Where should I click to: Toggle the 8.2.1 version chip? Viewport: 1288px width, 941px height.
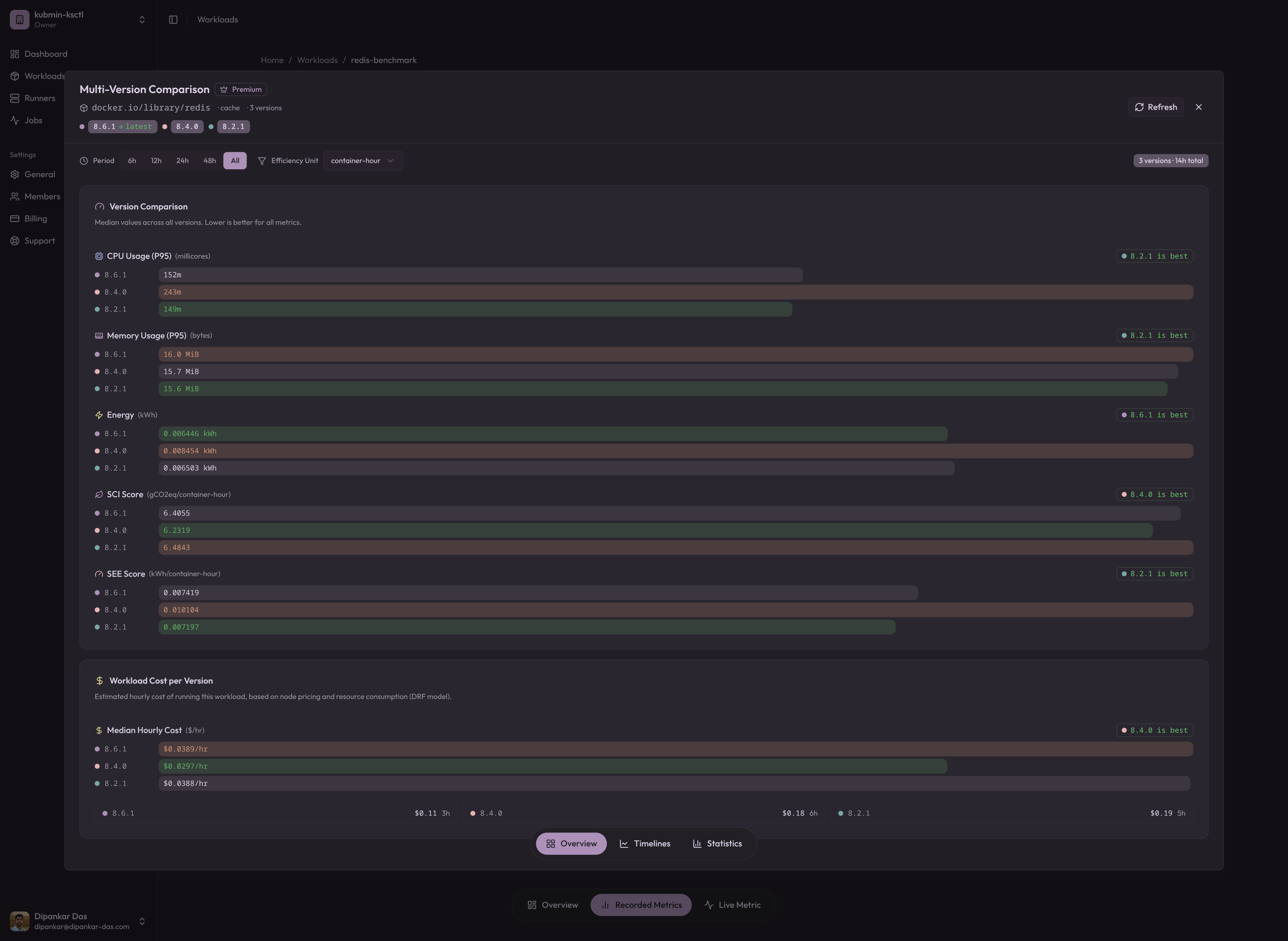pos(233,127)
